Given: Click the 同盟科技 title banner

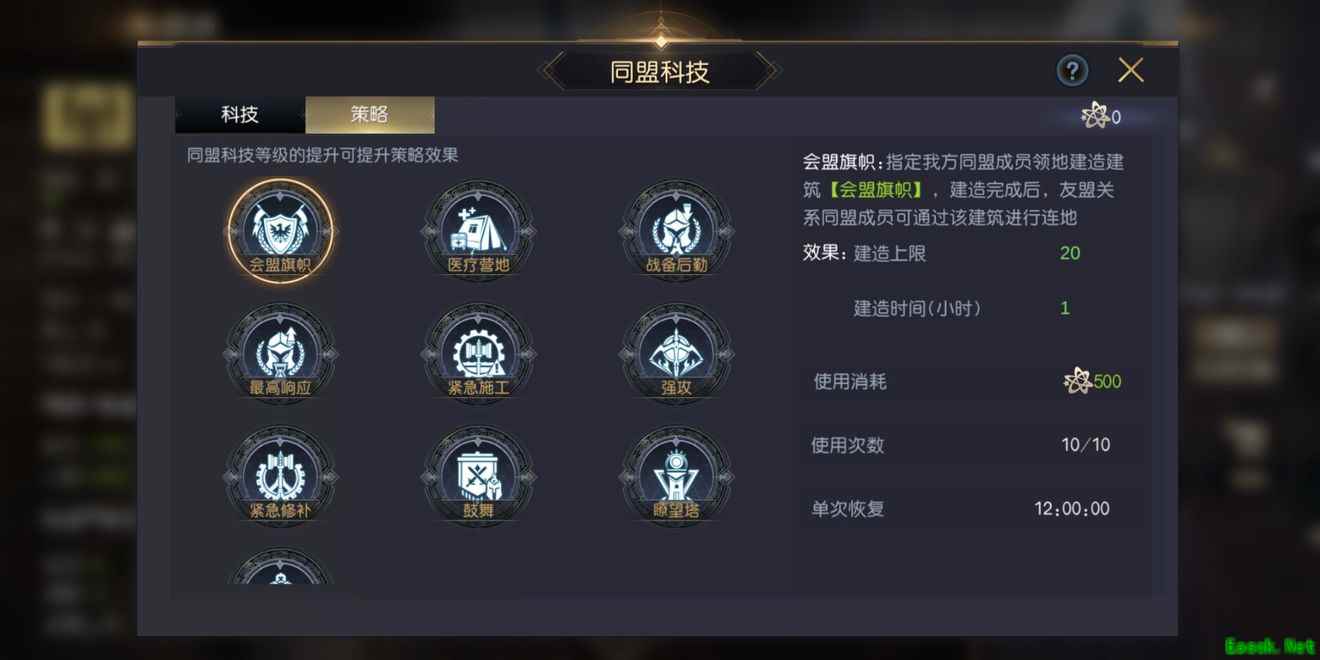Looking at the screenshot, I should tap(660, 71).
